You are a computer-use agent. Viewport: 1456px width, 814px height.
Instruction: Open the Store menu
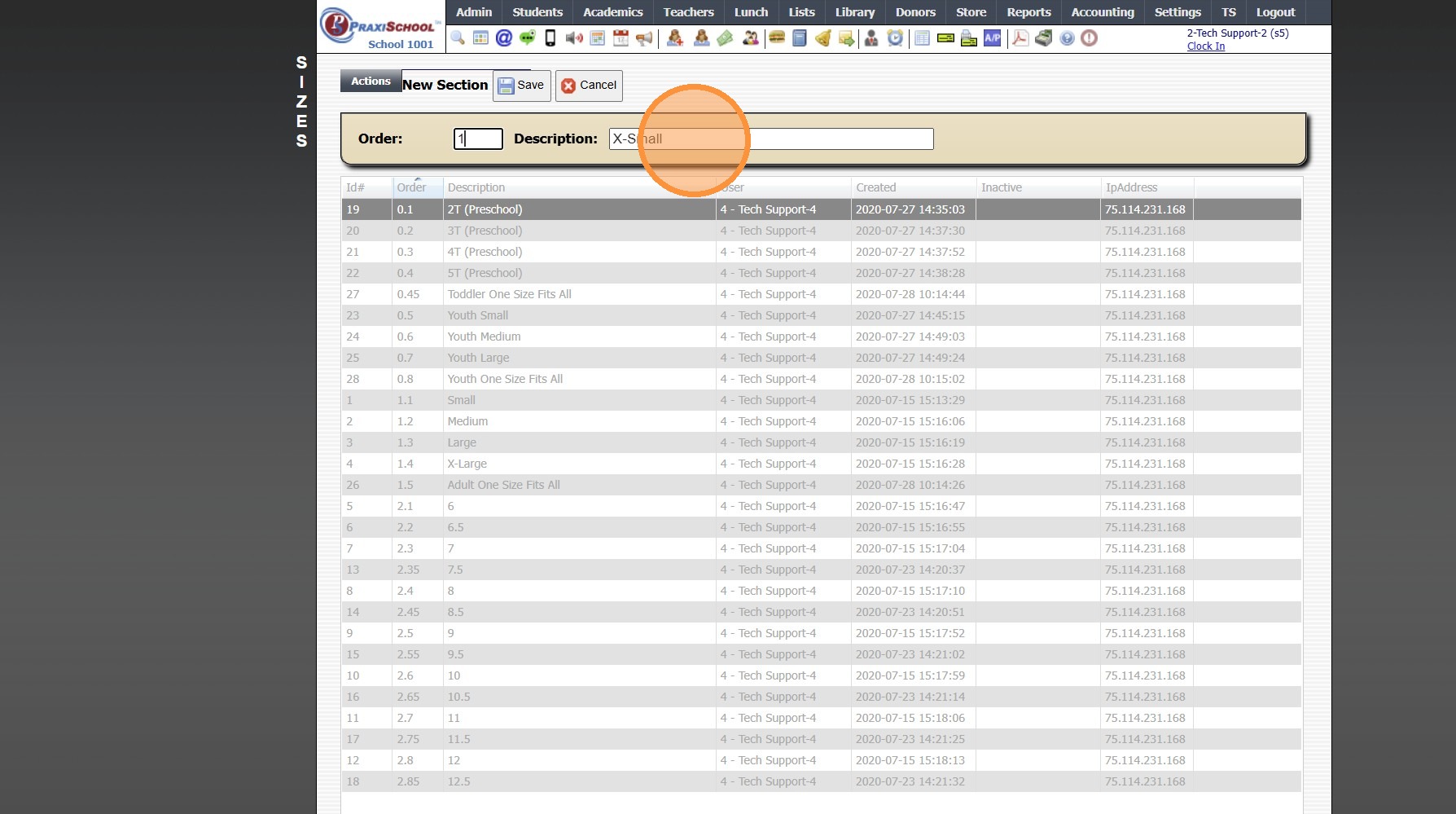pos(971,12)
